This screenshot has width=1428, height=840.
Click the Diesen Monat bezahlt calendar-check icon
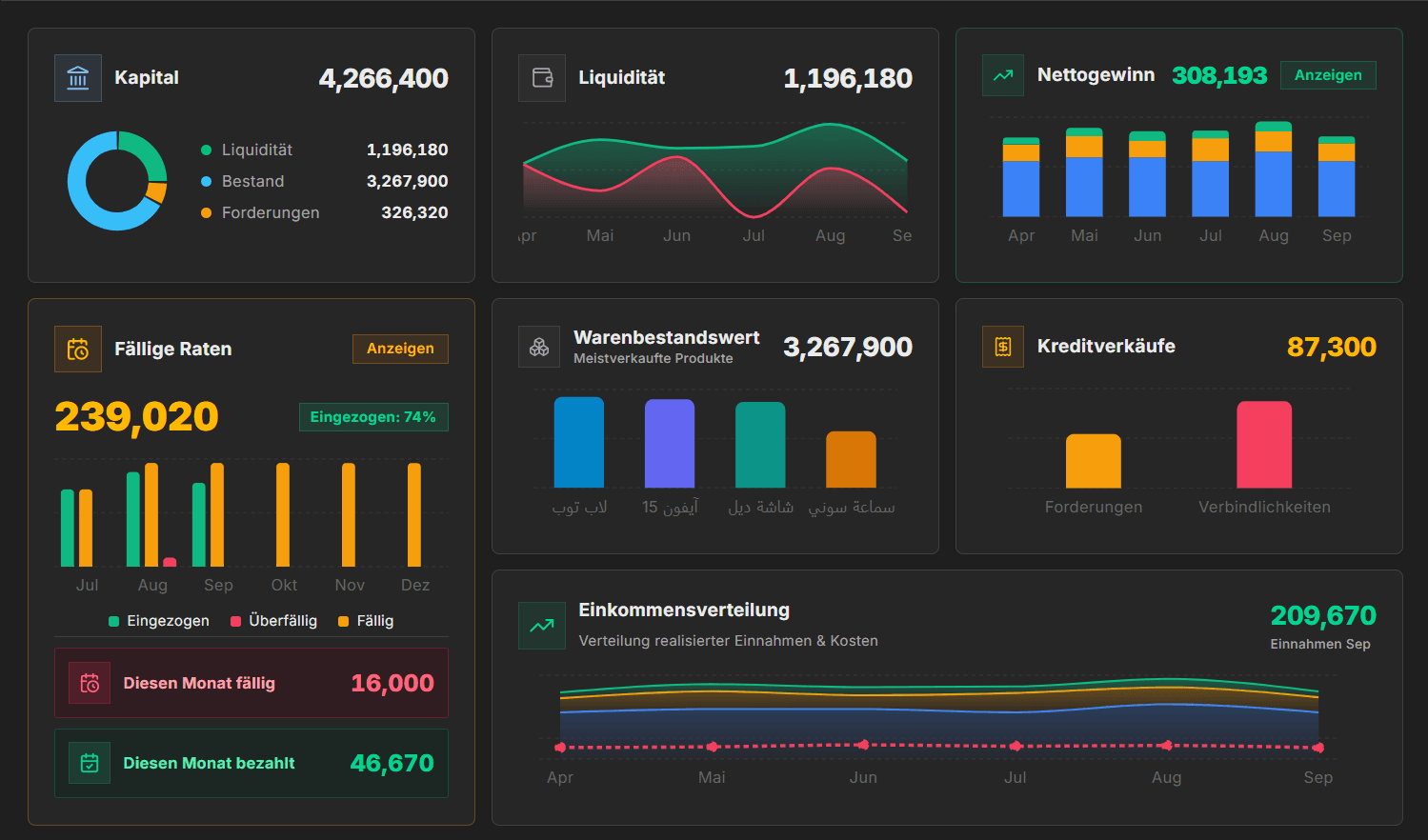[x=90, y=763]
